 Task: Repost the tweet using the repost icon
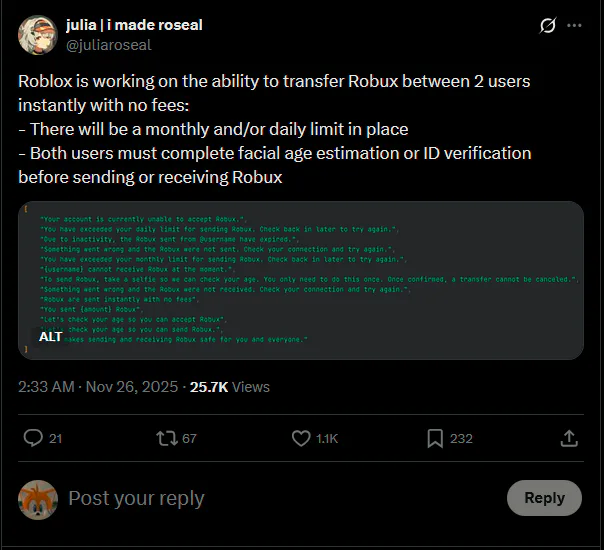(x=166, y=438)
